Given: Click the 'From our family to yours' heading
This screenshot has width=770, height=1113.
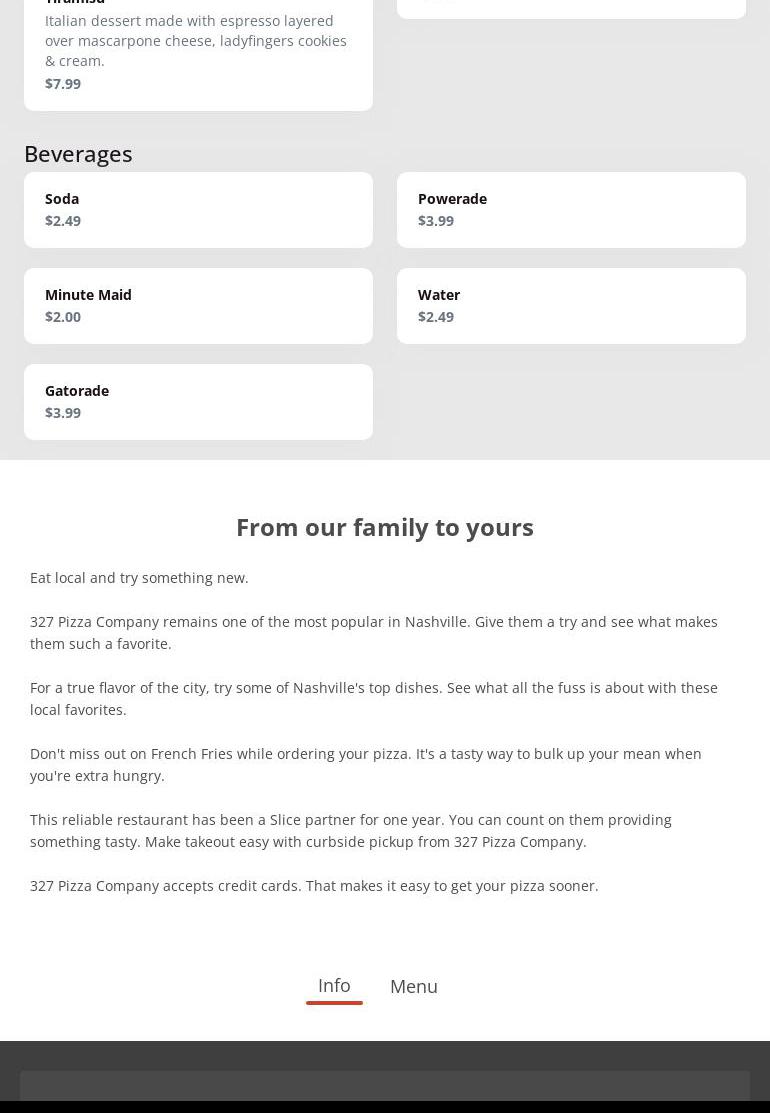Looking at the screenshot, I should click(385, 527).
